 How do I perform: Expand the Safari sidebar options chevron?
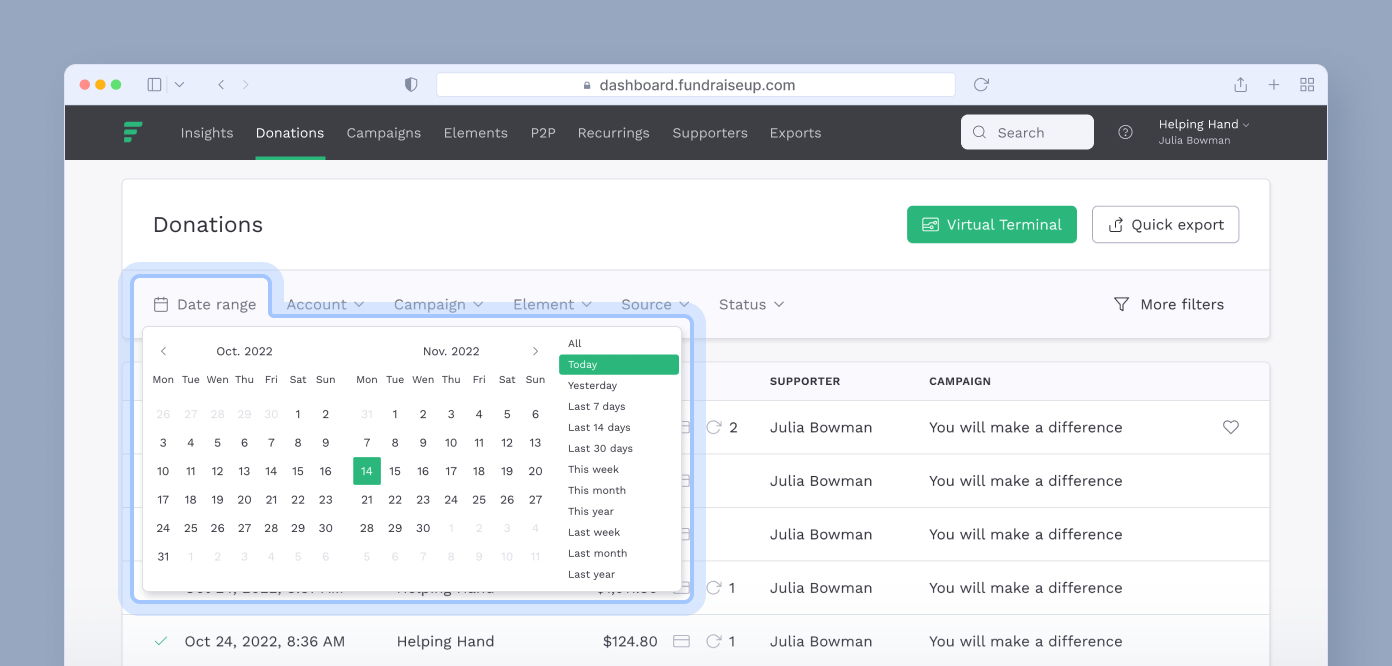[179, 85]
